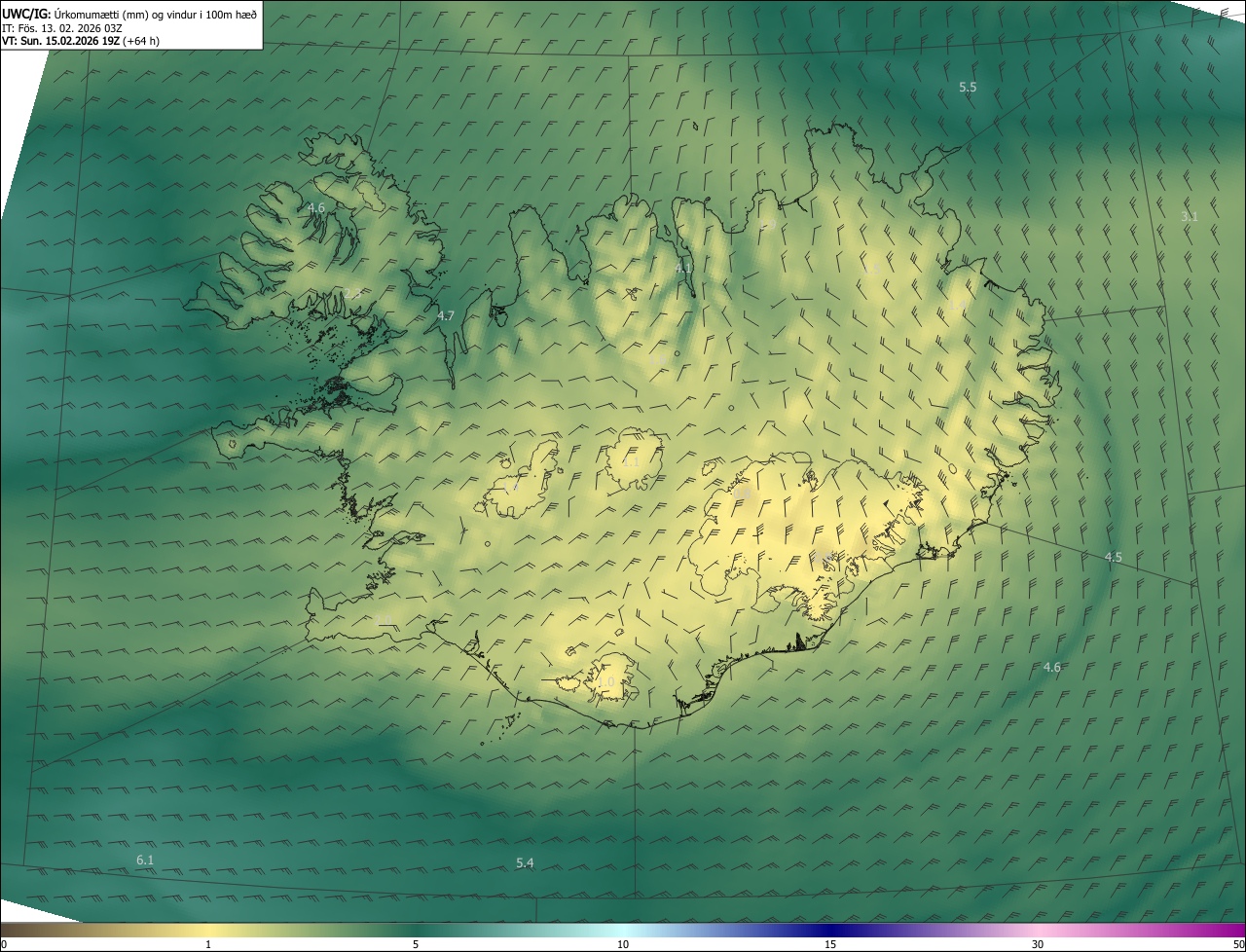Viewport: 1246px width, 952px height.
Task: Click the 5.4 value label
Action: tap(525, 863)
